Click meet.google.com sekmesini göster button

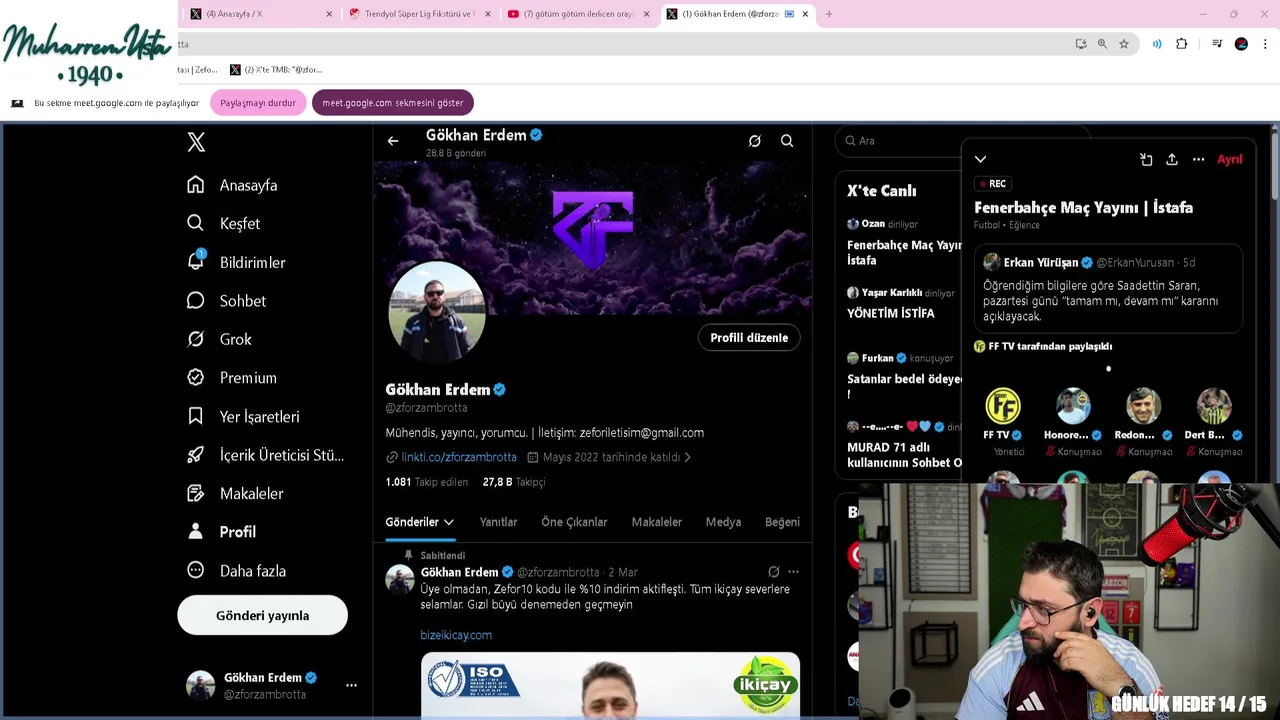[x=393, y=103]
